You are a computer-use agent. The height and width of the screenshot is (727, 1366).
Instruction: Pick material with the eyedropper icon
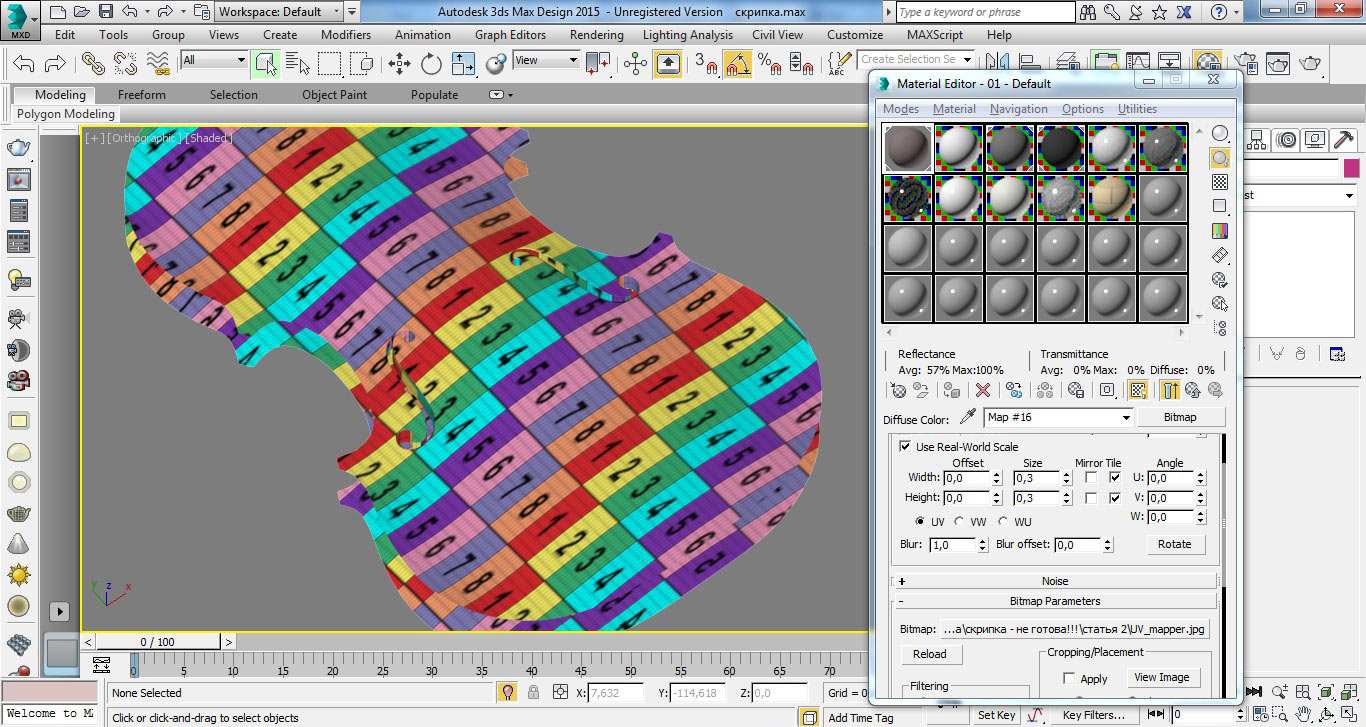pos(967,417)
